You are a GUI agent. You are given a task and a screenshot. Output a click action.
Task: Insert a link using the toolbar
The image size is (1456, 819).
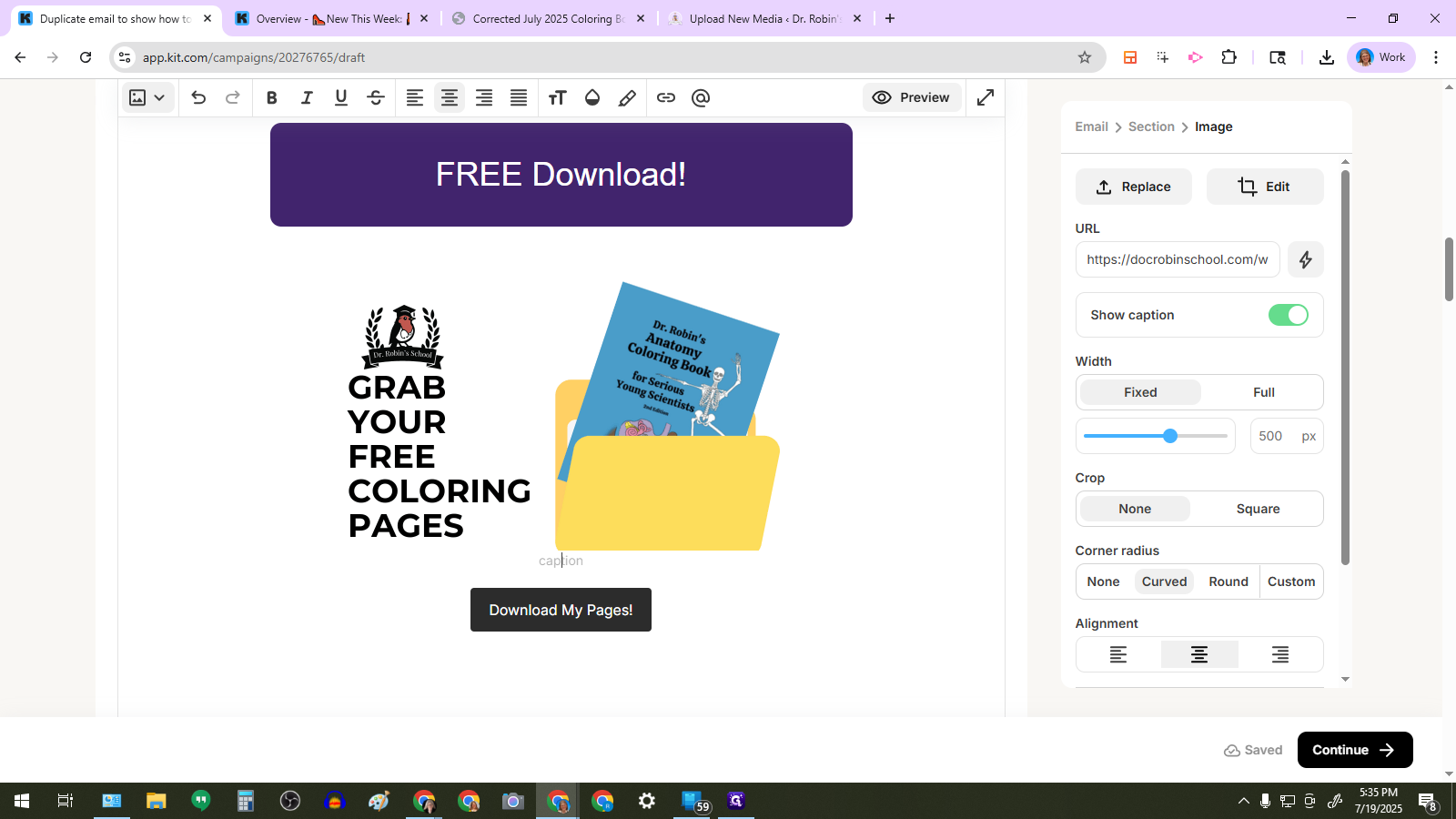point(666,98)
